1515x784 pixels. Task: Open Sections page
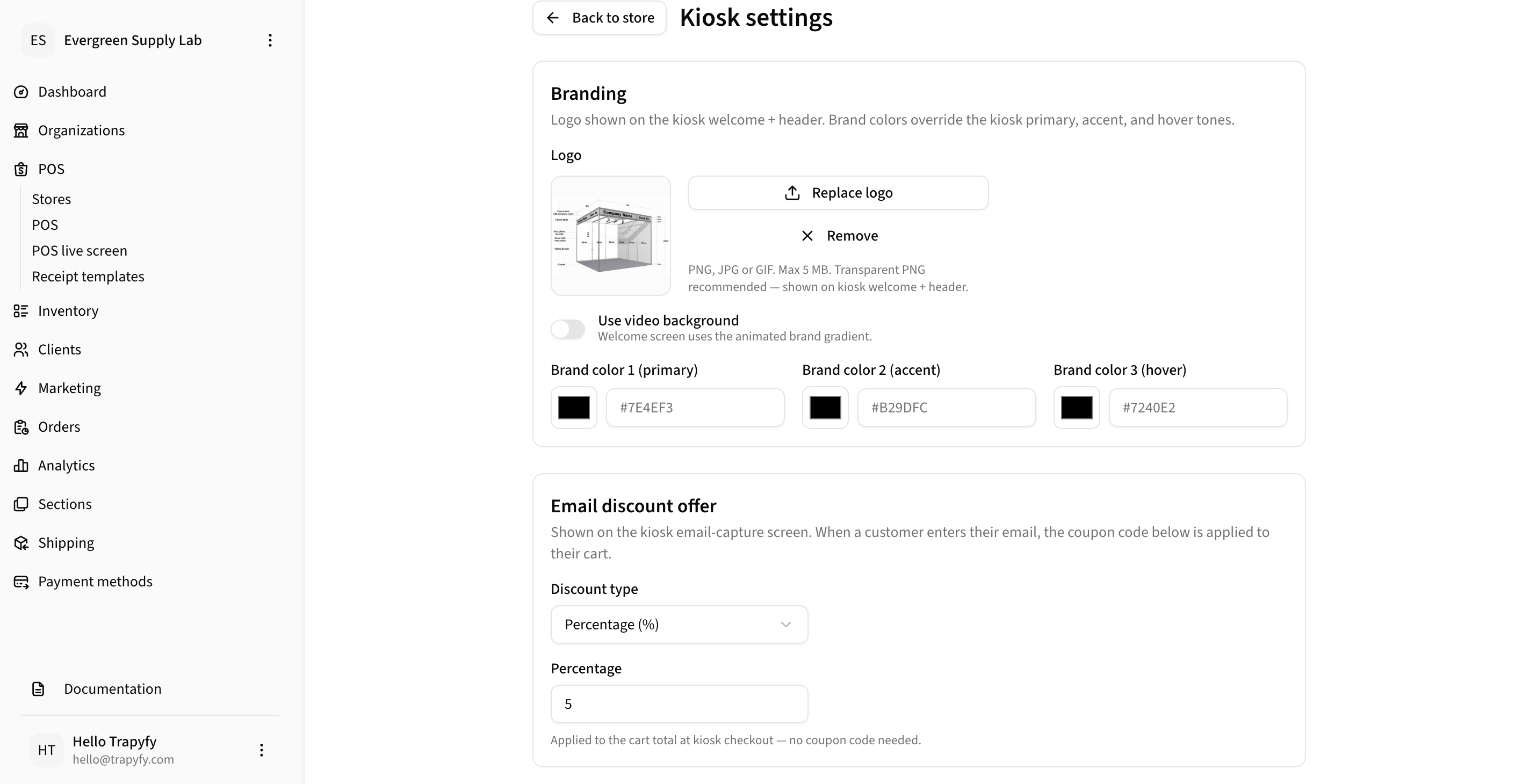pyautogui.click(x=64, y=504)
